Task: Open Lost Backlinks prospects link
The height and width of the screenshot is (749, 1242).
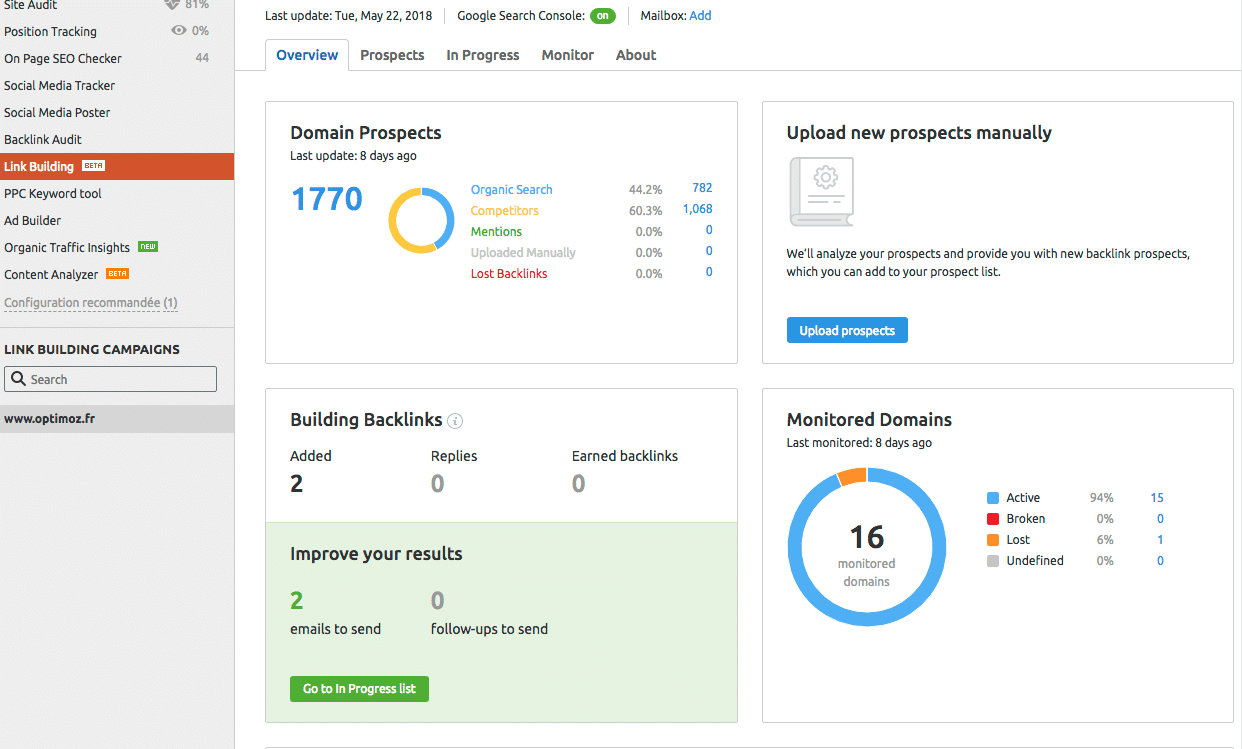Action: [509, 273]
